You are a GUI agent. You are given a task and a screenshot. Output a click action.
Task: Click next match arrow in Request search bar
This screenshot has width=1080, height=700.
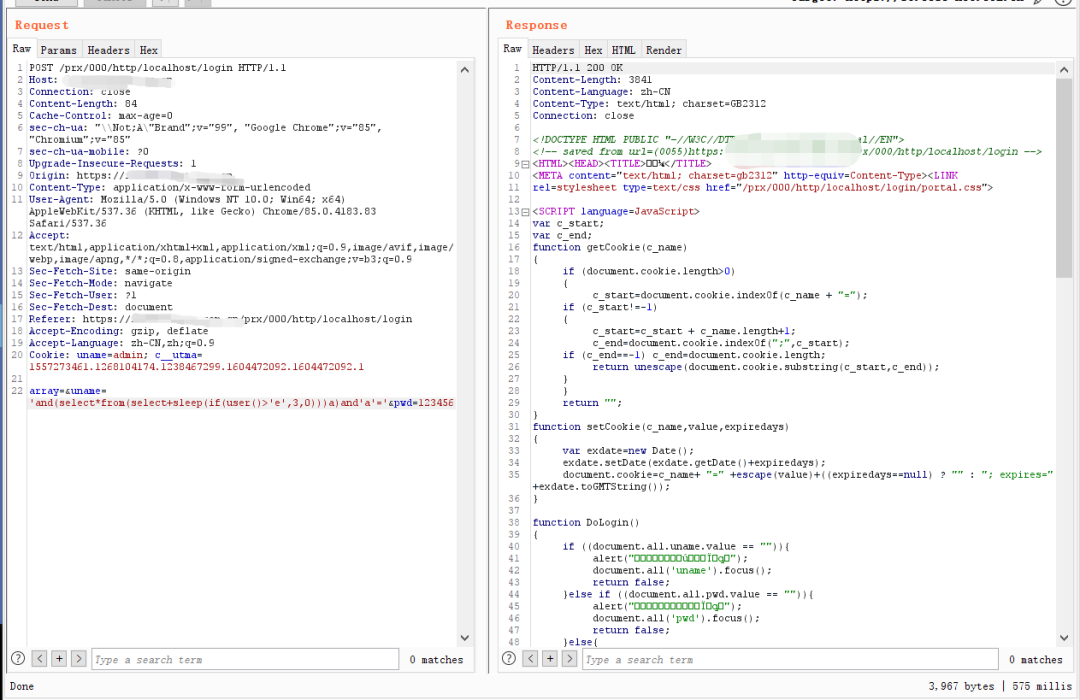pyautogui.click(x=79, y=659)
